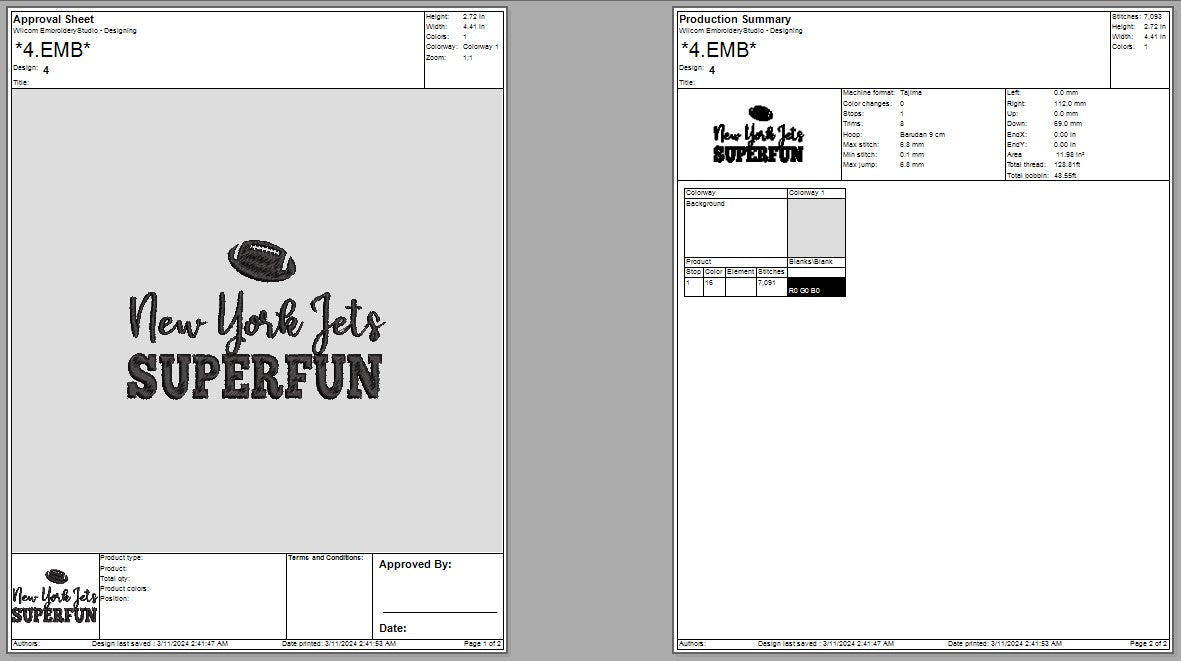The height and width of the screenshot is (661, 1181).
Task: Click the Production Summary page title
Action: pyautogui.click(x=735, y=19)
